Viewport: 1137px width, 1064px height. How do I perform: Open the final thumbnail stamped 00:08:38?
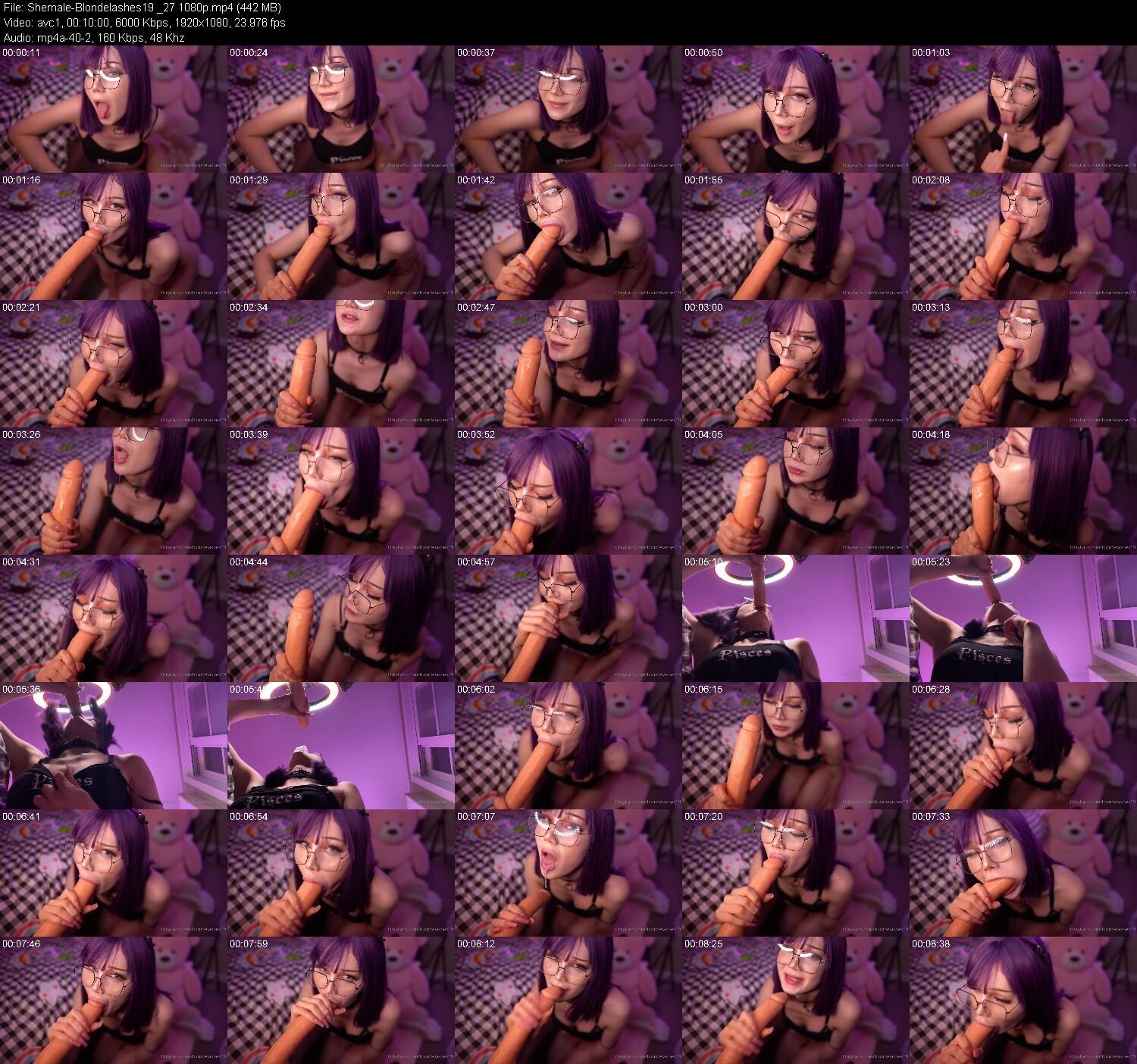(x=1023, y=1000)
